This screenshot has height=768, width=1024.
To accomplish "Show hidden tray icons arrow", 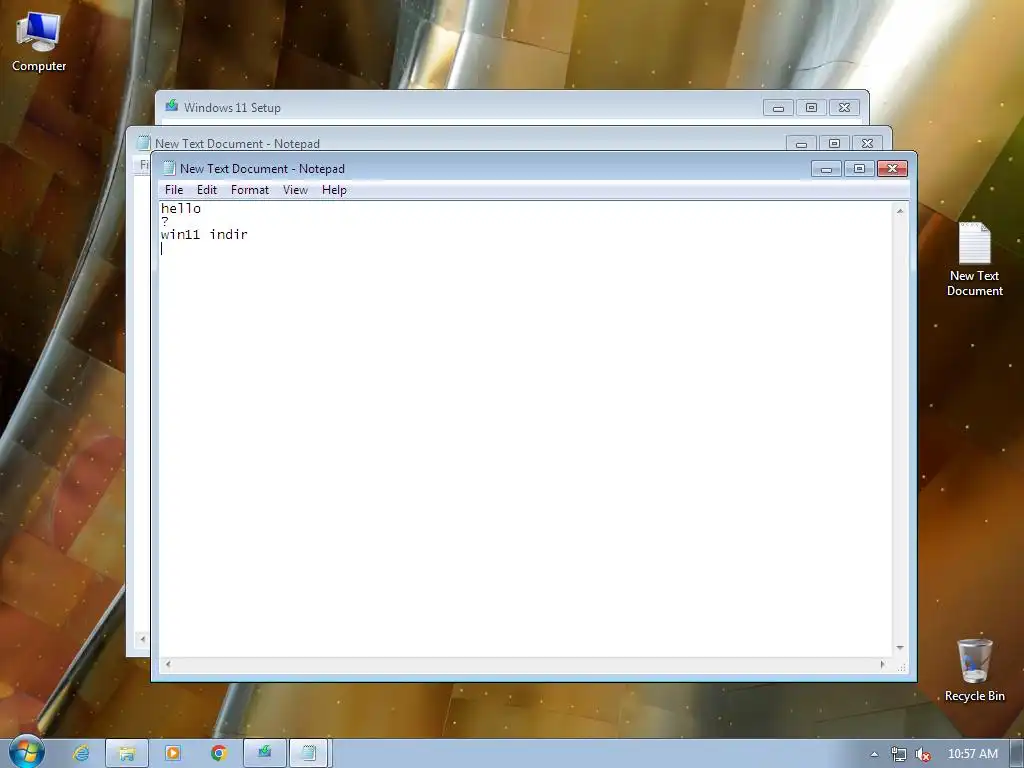I will click(874, 754).
